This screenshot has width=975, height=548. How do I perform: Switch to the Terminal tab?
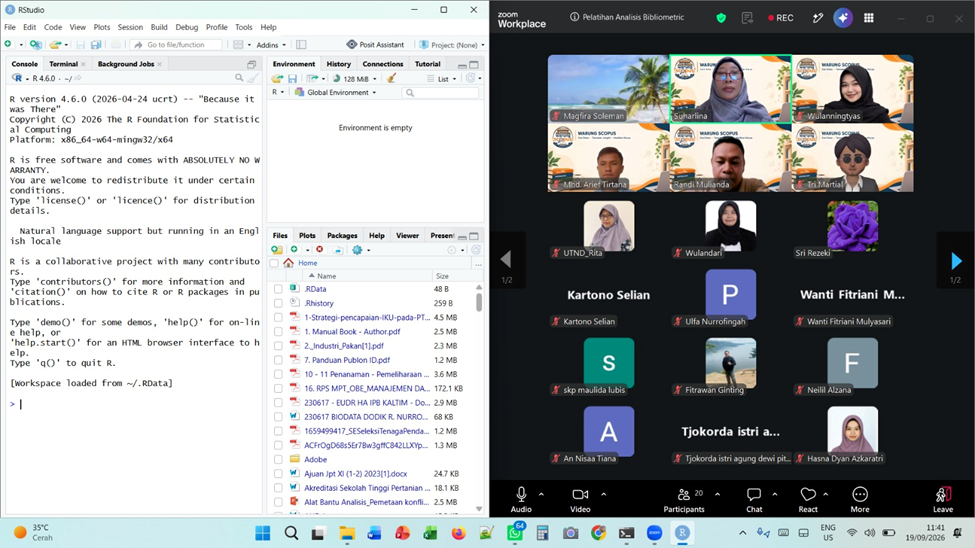63,64
